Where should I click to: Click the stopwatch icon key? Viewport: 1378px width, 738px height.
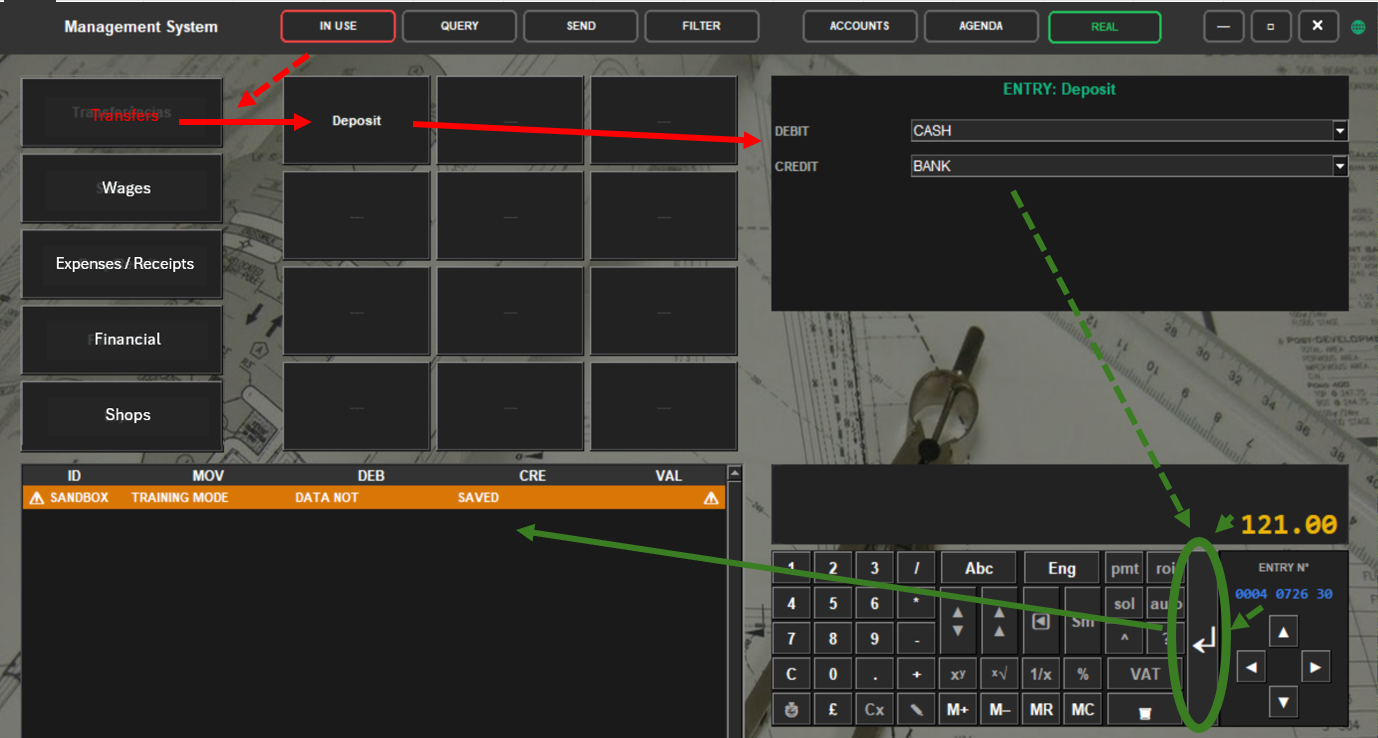point(792,709)
